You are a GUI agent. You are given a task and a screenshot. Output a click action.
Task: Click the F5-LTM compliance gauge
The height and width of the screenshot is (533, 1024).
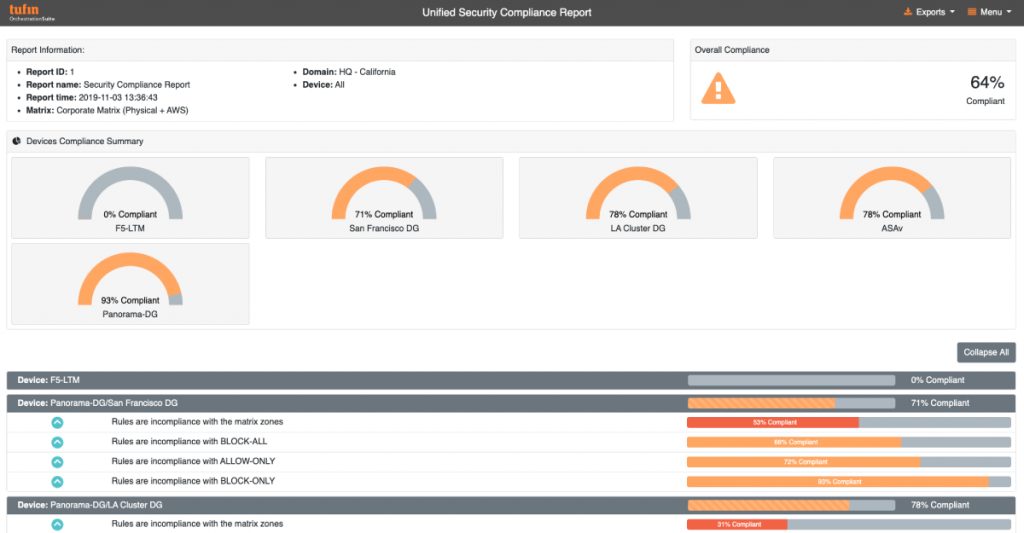pyautogui.click(x=130, y=195)
